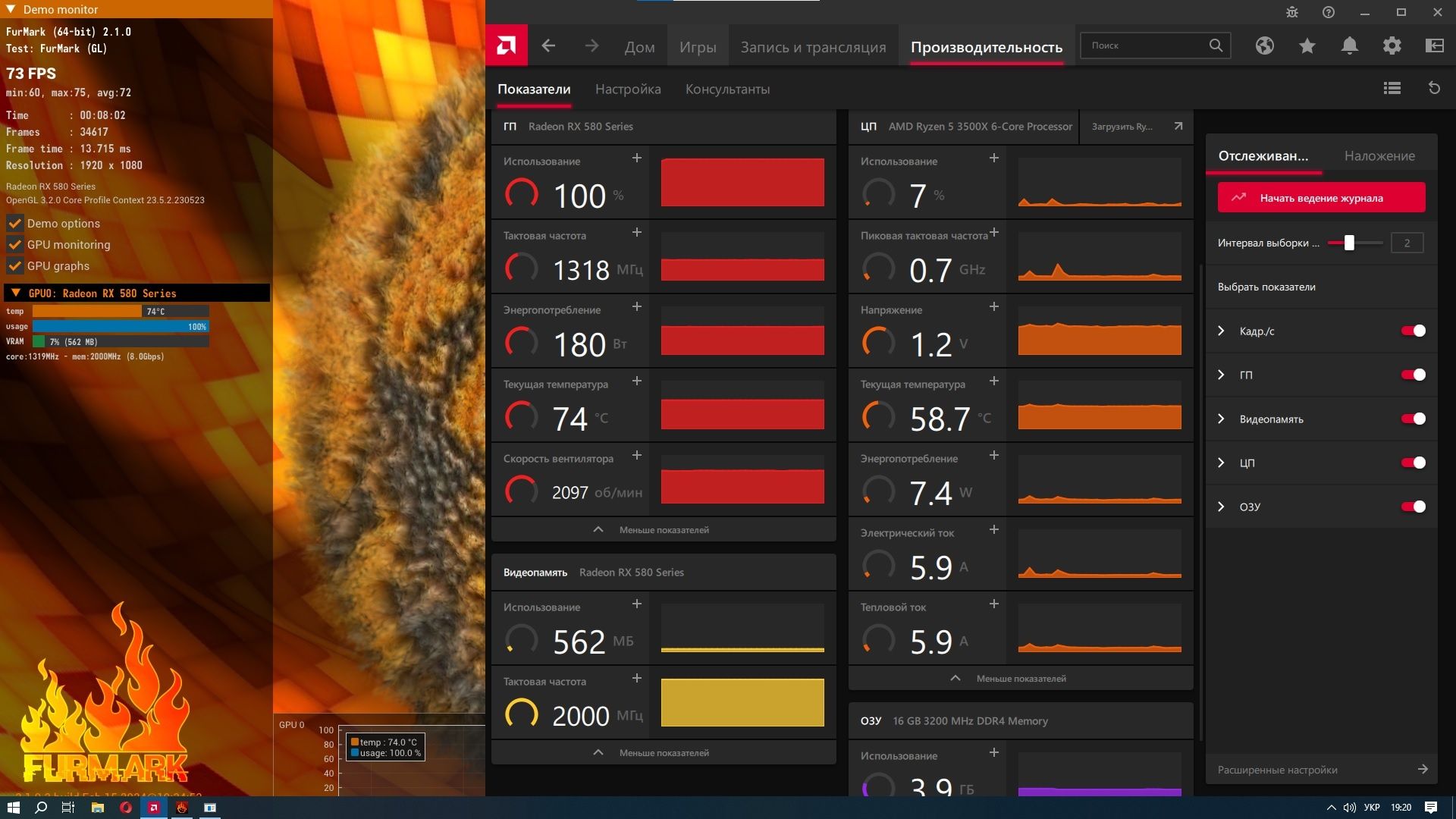Toggle ЦП tracking switch
Image resolution: width=1456 pixels, height=819 pixels.
tap(1414, 463)
